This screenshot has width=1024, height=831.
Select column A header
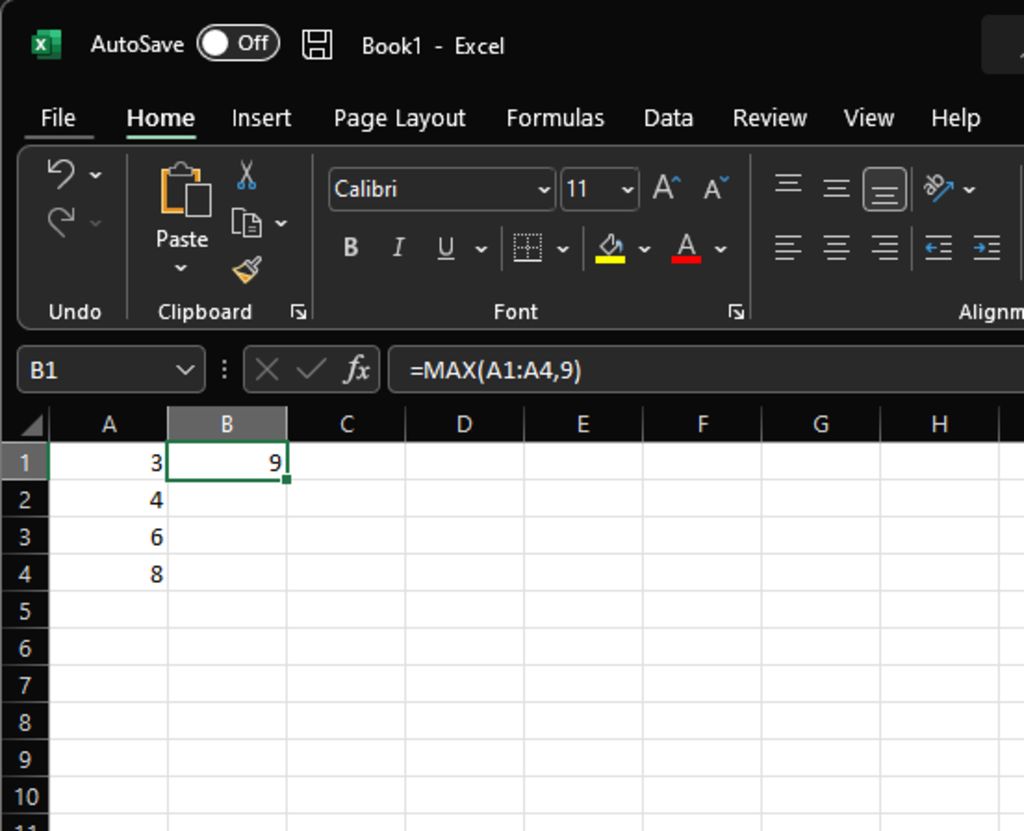pyautogui.click(x=108, y=425)
